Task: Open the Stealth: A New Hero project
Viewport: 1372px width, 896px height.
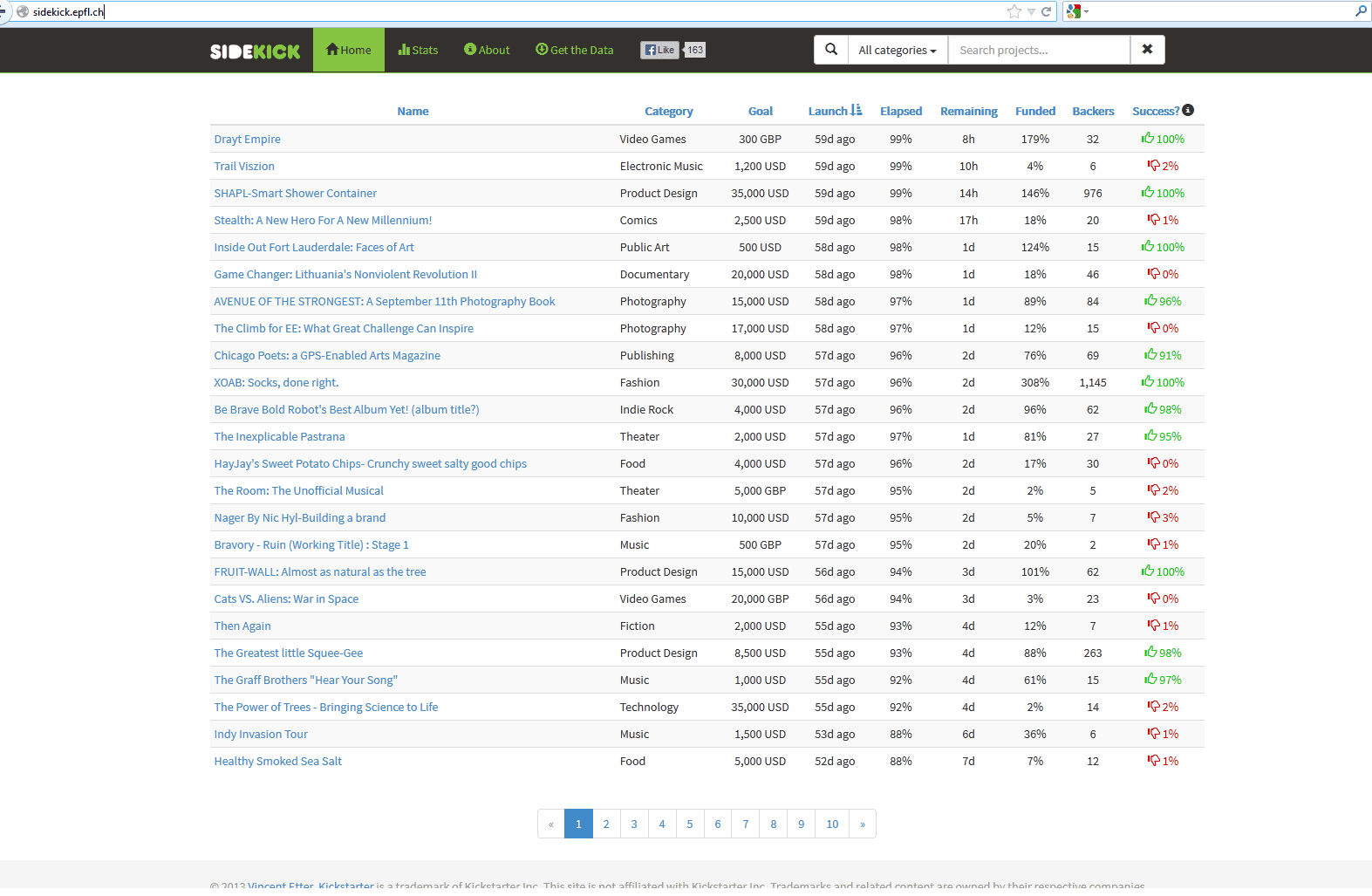Action: [x=323, y=220]
